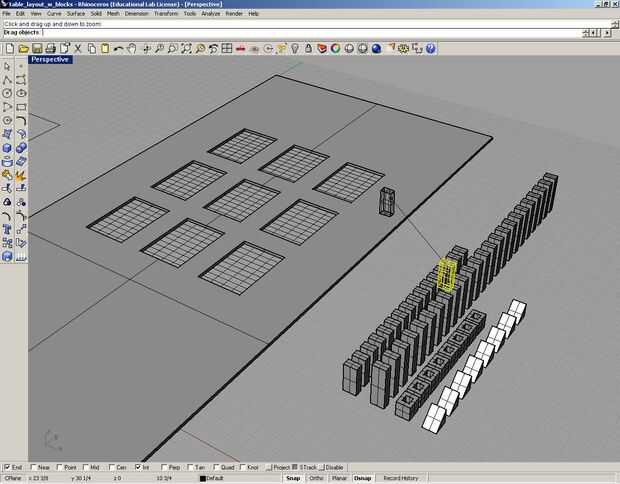Click the Save disk icon
This screenshot has height=484, width=620.
pos(37,49)
